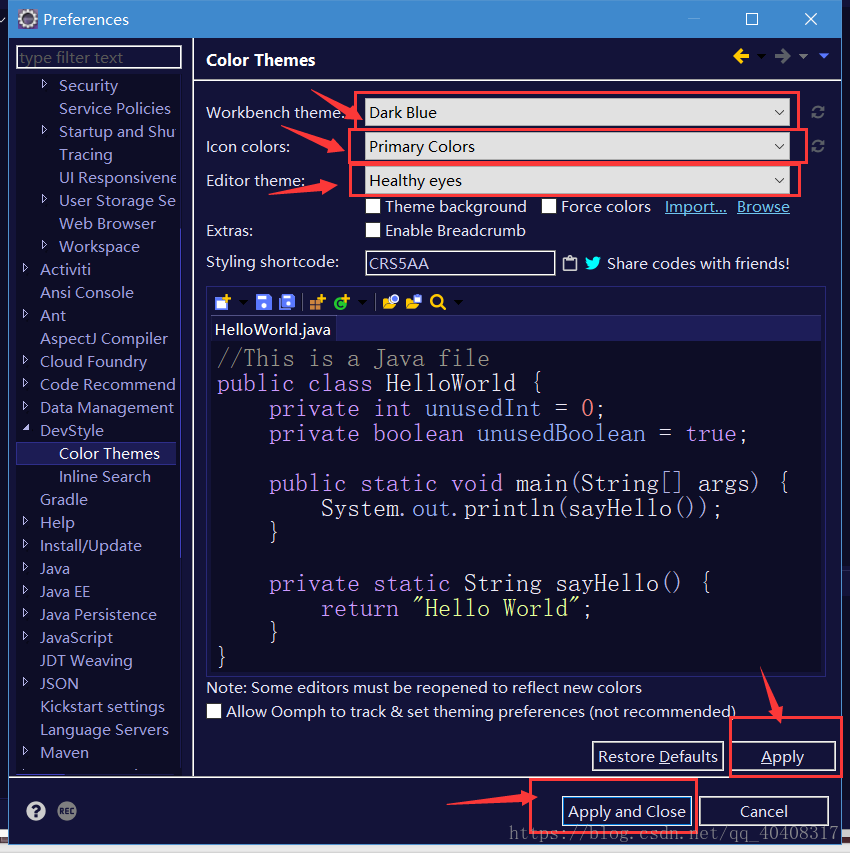Click the Open Type folder icon
The height and width of the screenshot is (853, 850).
[x=390, y=302]
